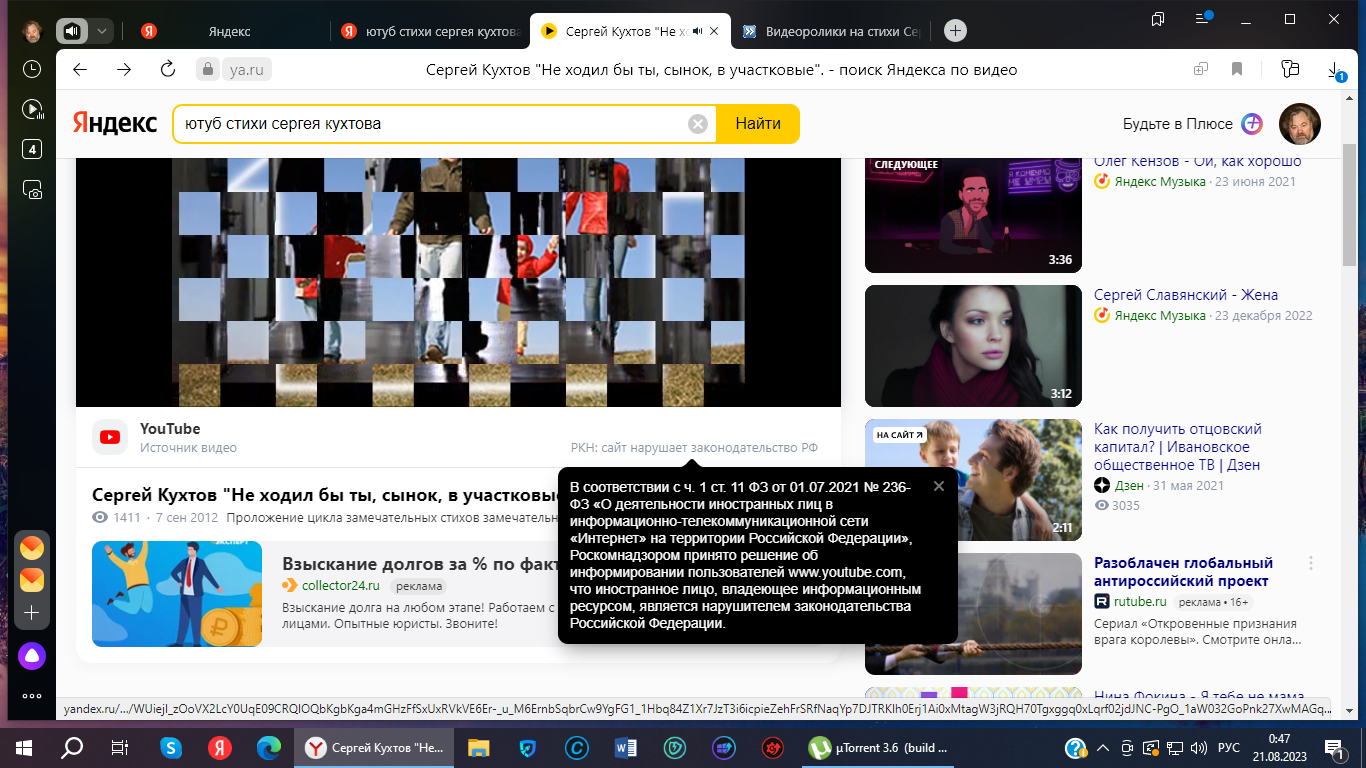
Task: Open Skype from the taskbar
Action: pyautogui.click(x=172, y=747)
